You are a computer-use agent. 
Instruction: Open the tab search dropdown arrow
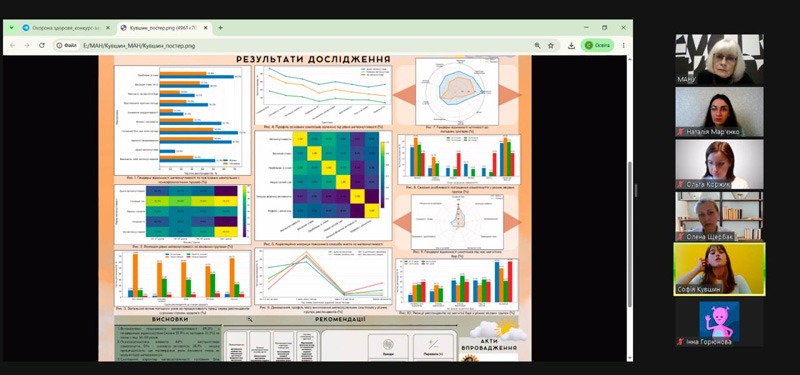11,28
